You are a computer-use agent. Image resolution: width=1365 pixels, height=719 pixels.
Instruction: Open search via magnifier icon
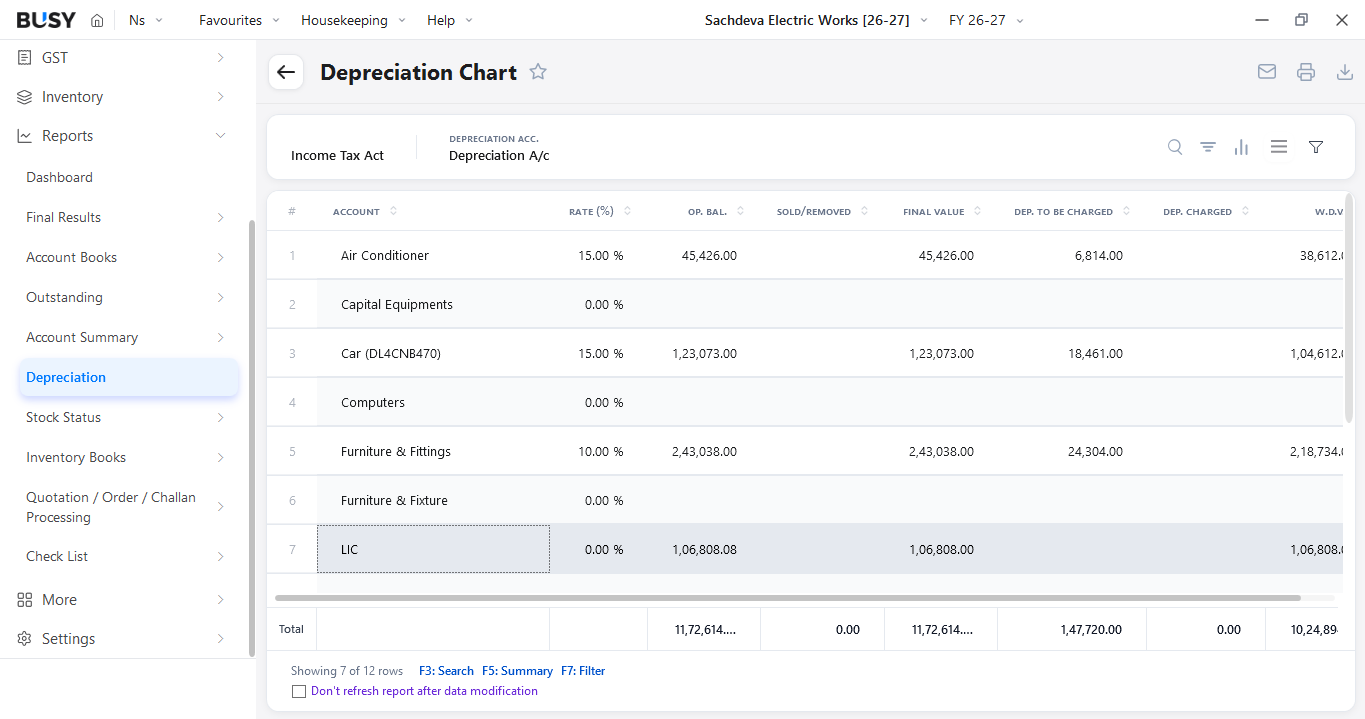[x=1175, y=147]
